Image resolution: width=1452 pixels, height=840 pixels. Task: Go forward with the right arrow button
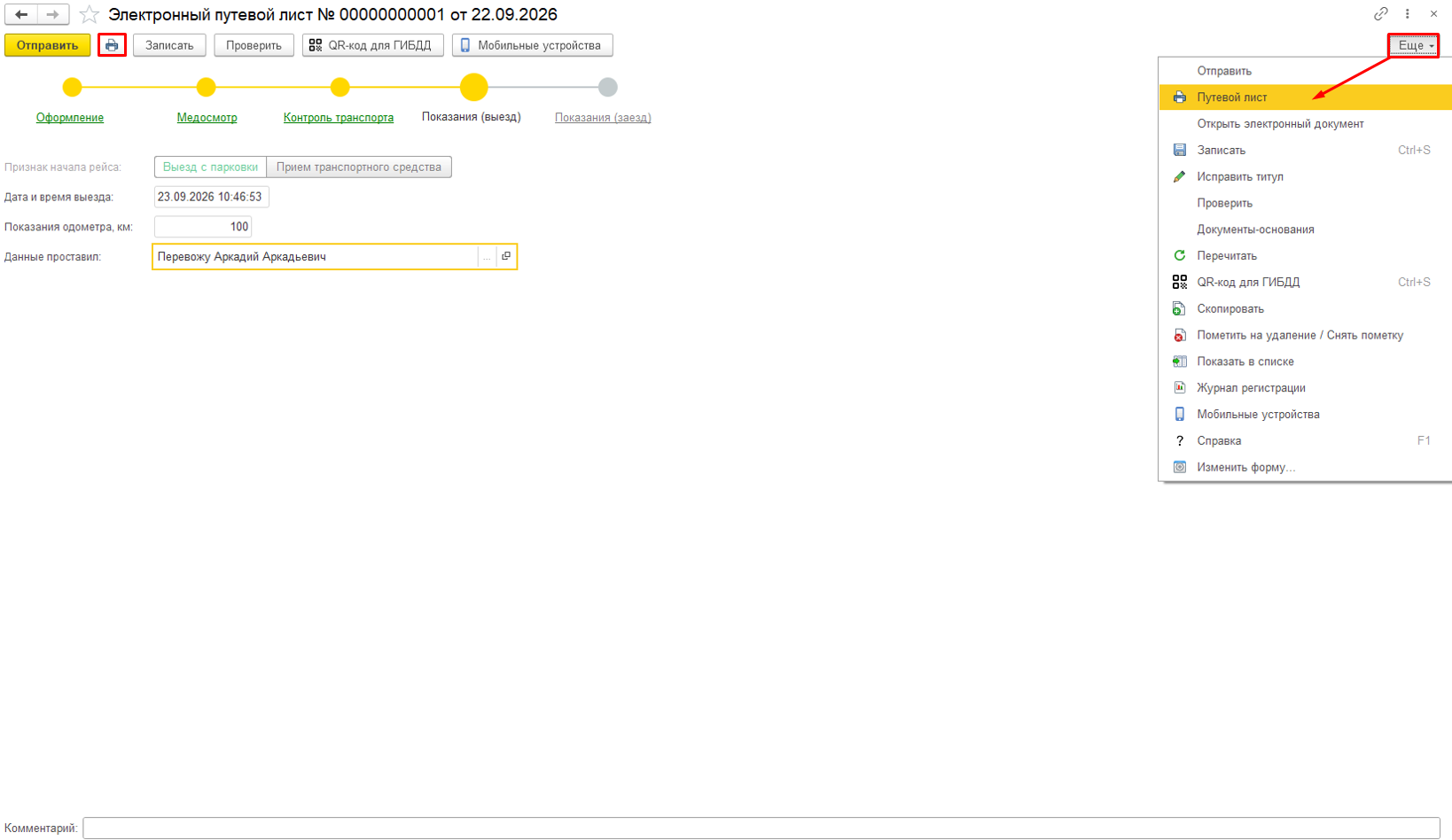(x=53, y=14)
